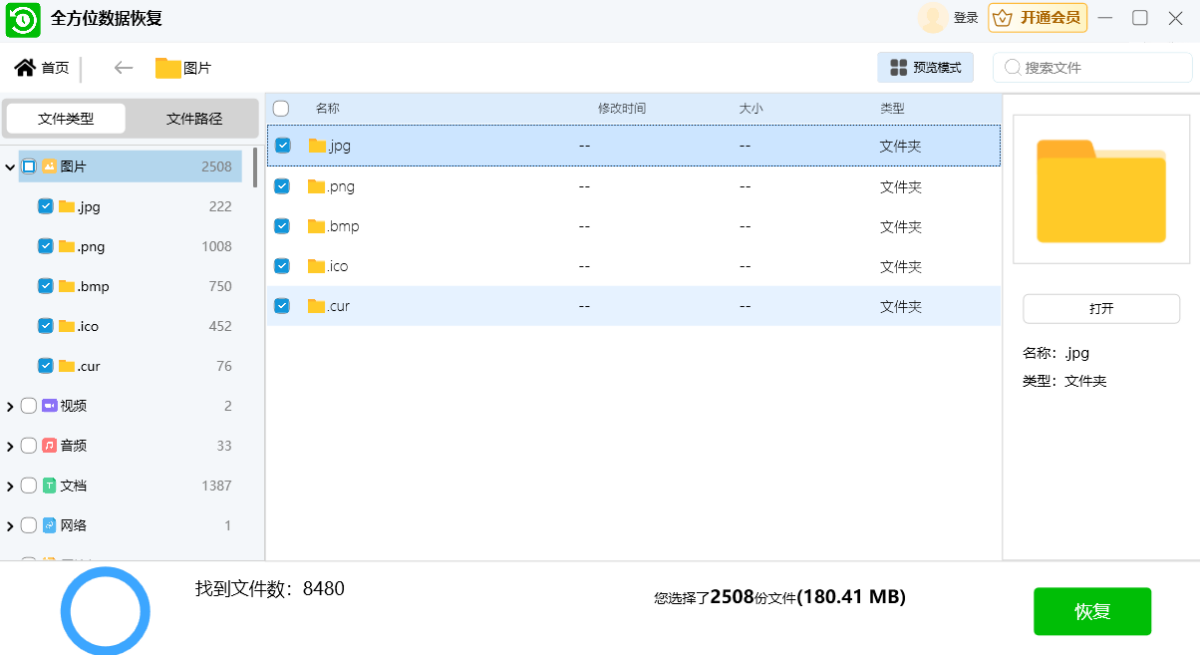
Task: Uncheck the .ico checkbox in the sidebar tree
Action: (x=45, y=326)
